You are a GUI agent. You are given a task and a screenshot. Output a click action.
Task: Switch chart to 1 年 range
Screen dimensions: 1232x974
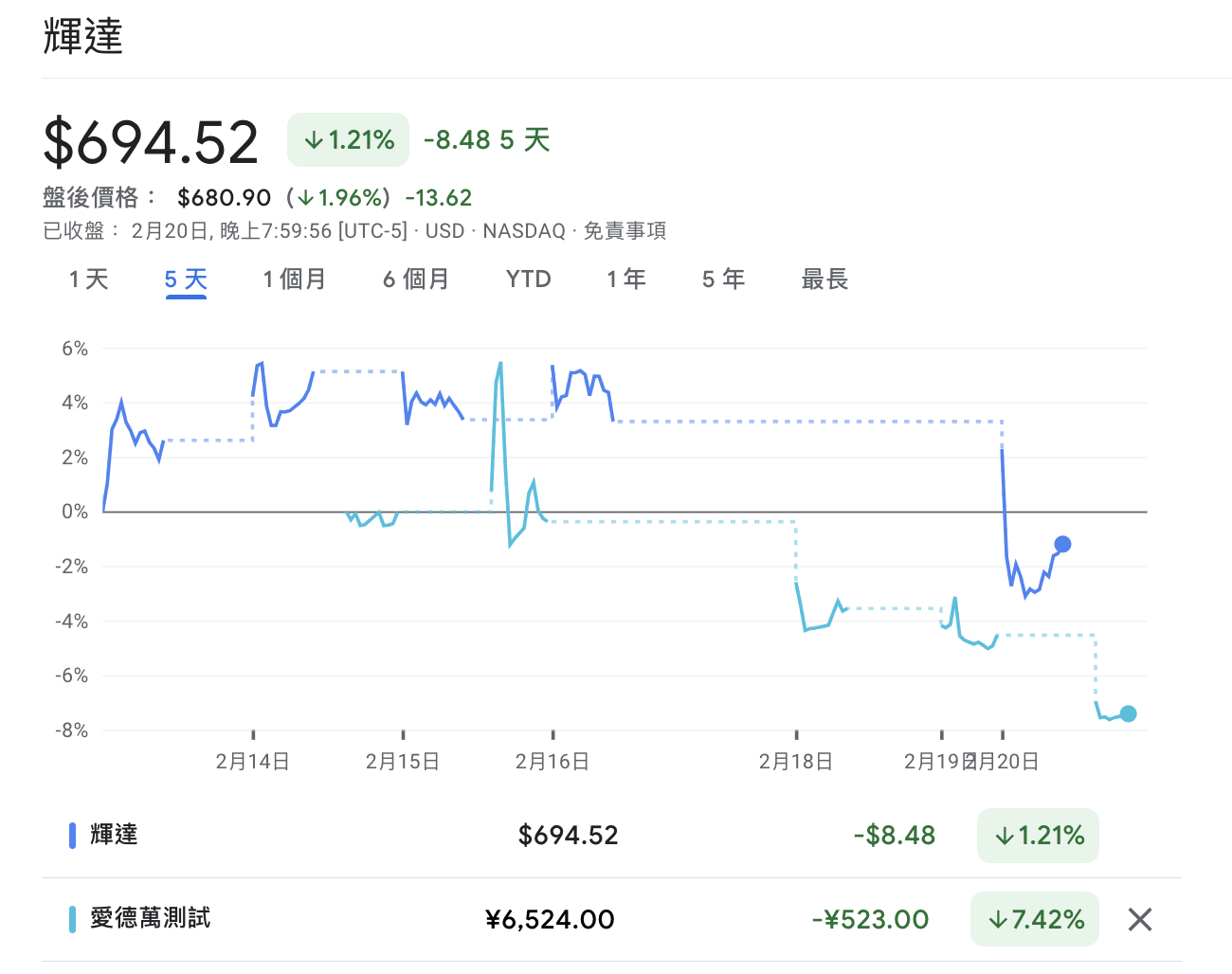click(626, 280)
